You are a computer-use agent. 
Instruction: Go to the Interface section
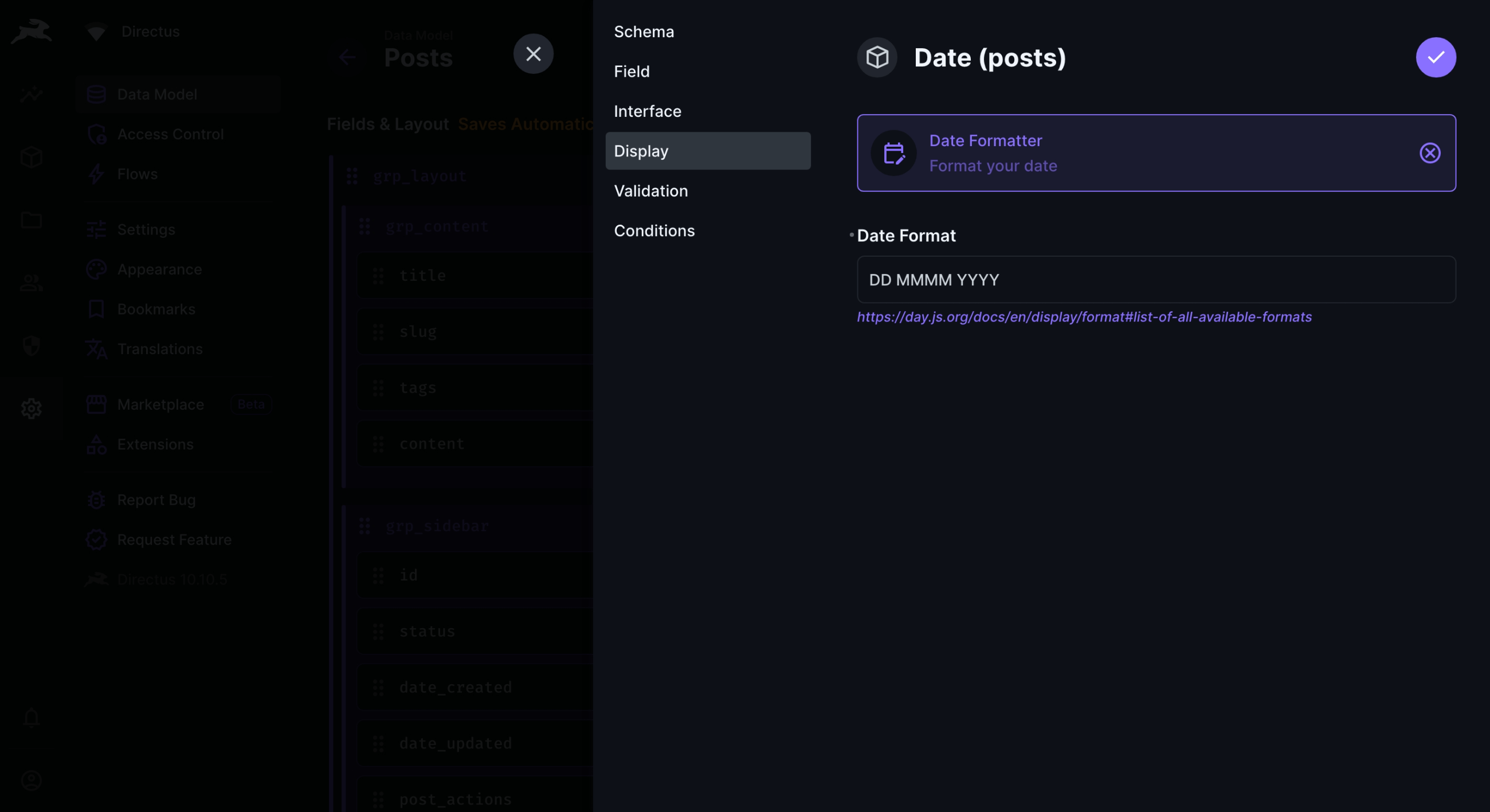(647, 111)
